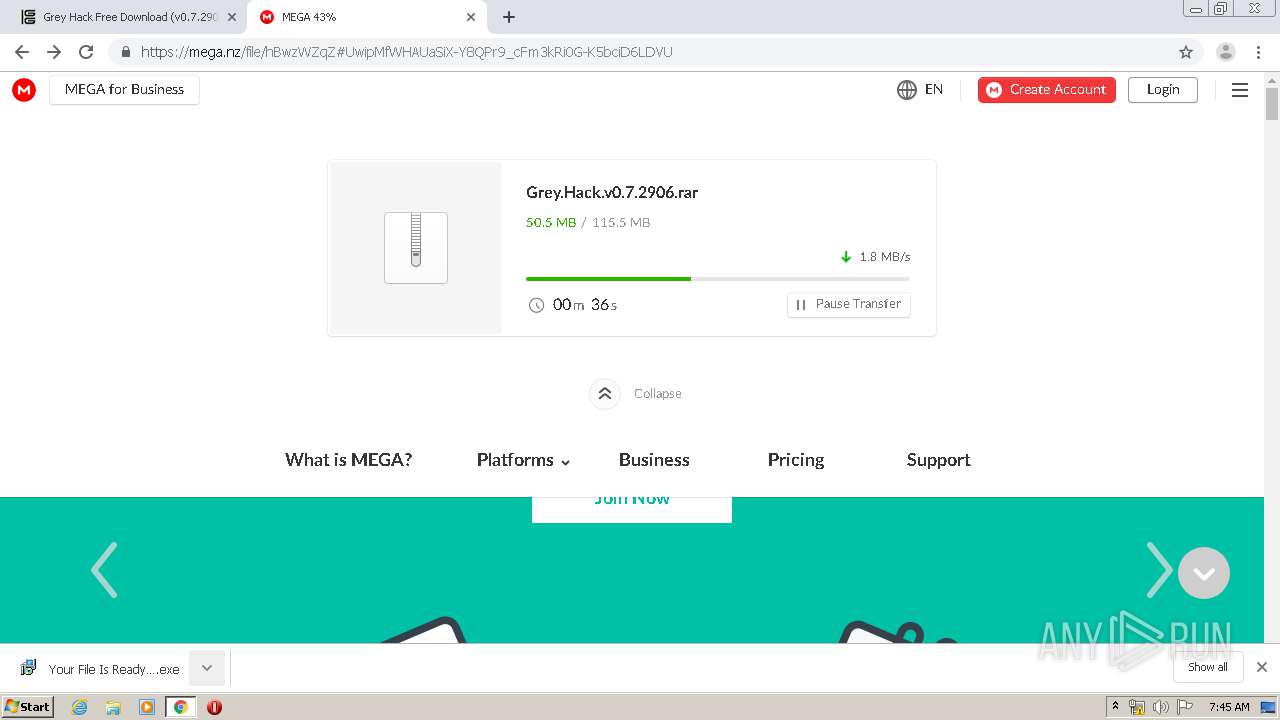Open Windows Explorer from taskbar
Image resolution: width=1280 pixels, height=720 pixels.
(113, 707)
